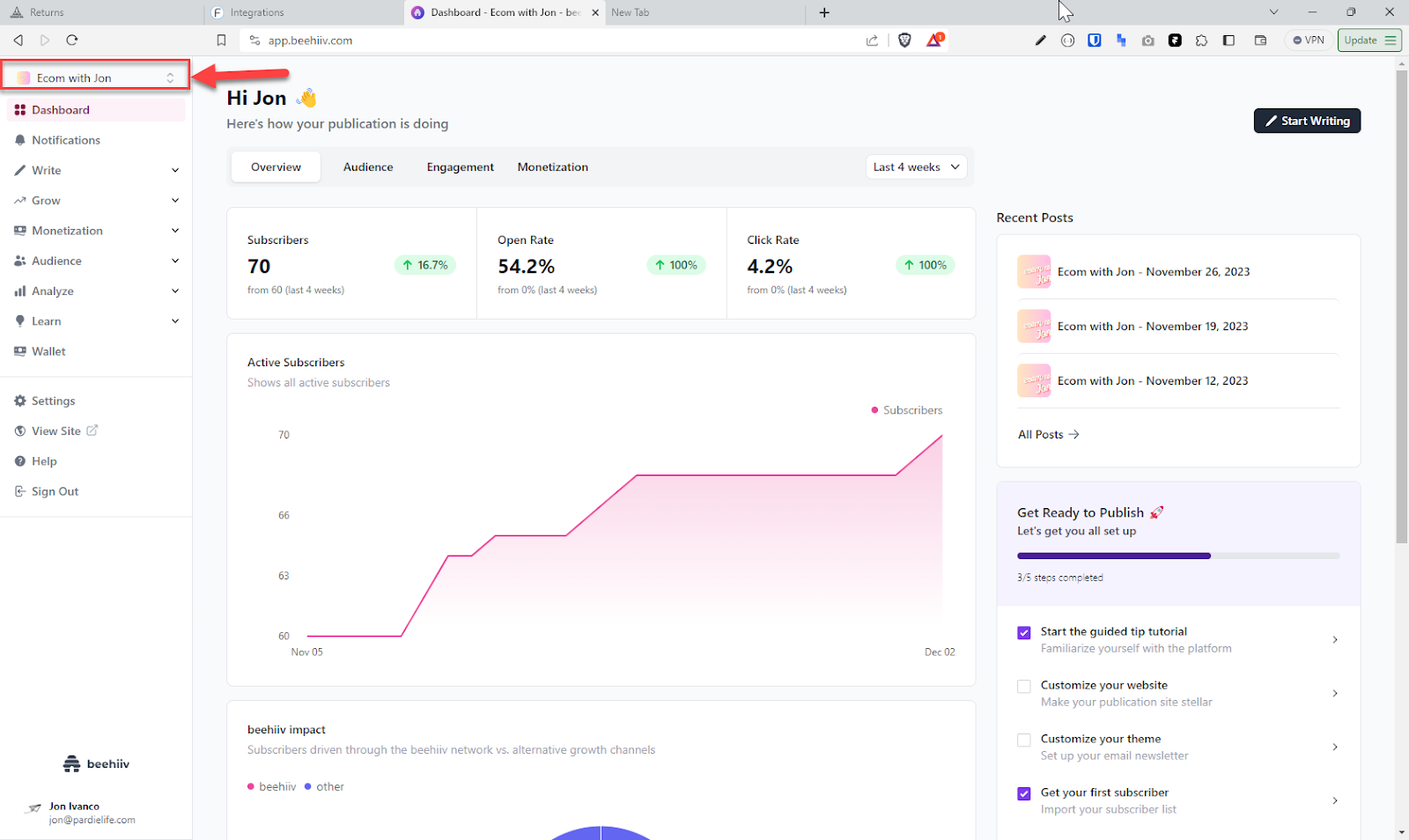Screen dimensions: 1409x840
Task: Open the extensions puzzle icon
Action: point(1201,41)
